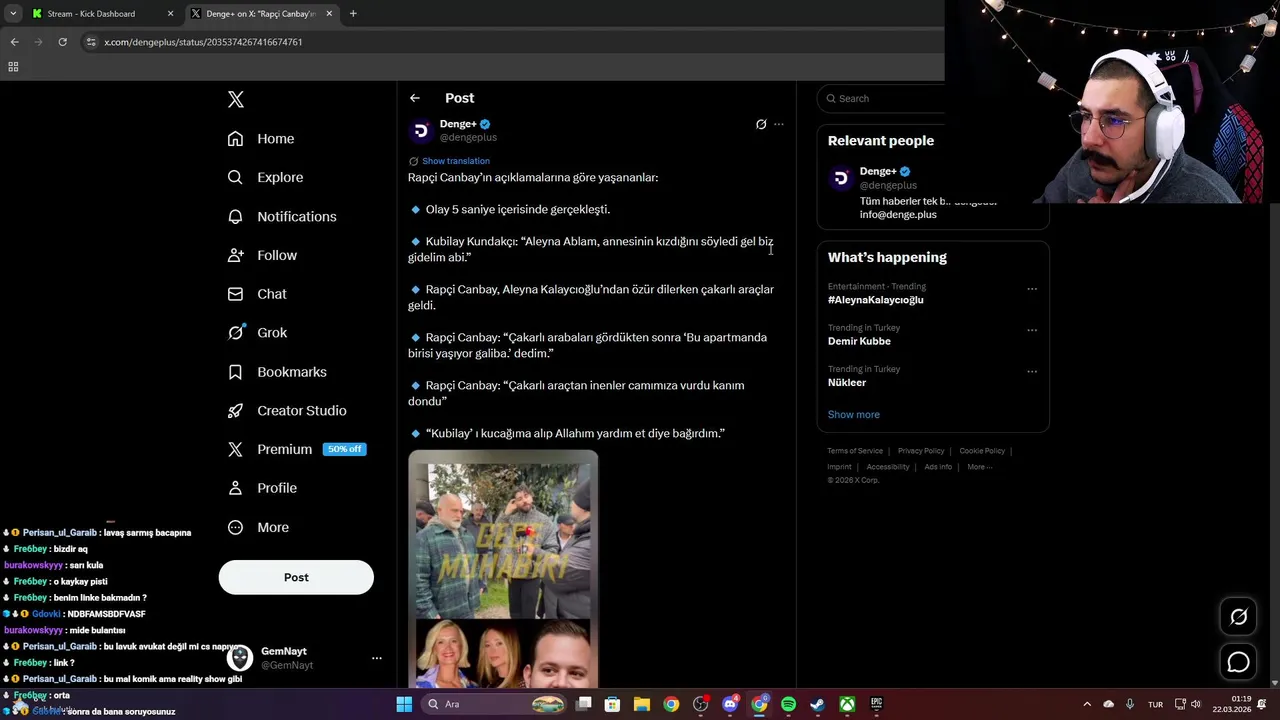Open Premium in the X sidebar
1280x720 pixels.
(297, 449)
